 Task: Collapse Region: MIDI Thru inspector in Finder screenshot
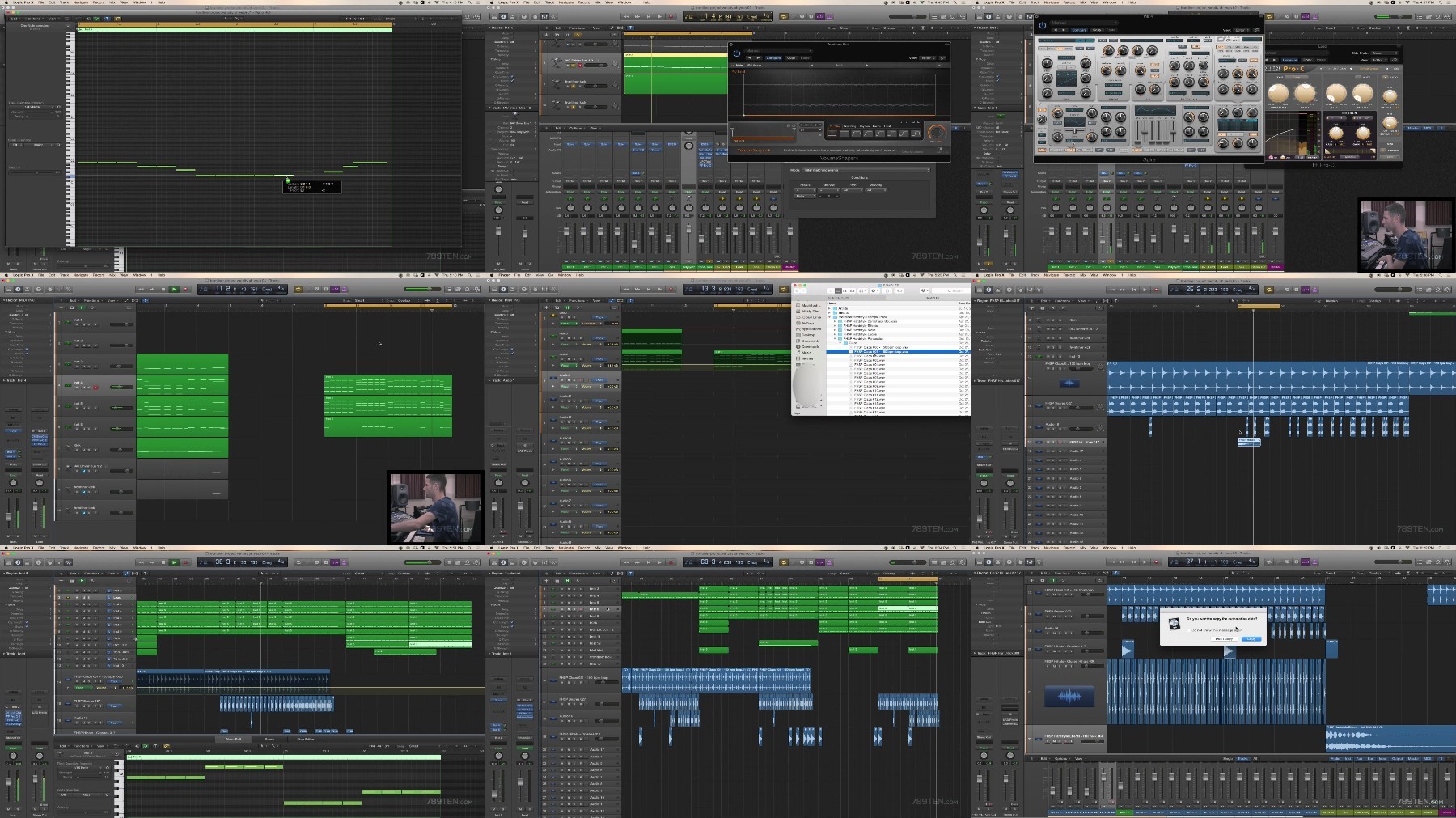pos(489,300)
